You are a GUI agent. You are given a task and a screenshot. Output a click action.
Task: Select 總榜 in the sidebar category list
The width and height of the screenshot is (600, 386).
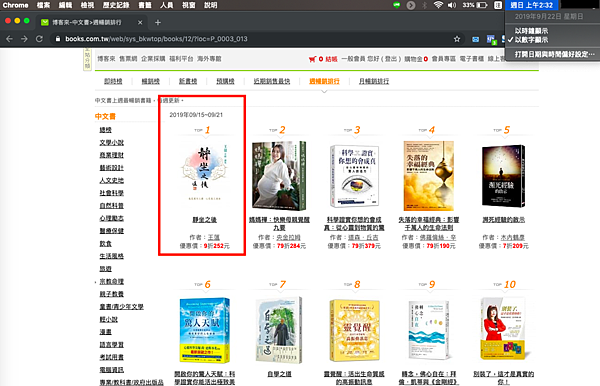106,130
